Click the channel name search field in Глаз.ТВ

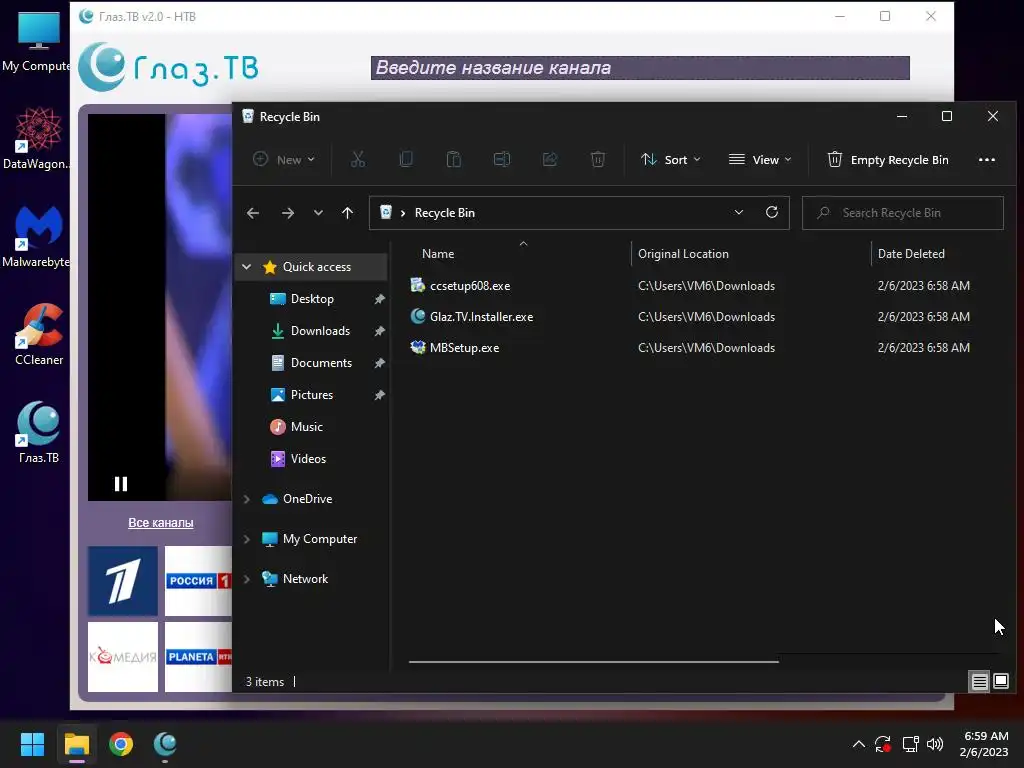[640, 68]
